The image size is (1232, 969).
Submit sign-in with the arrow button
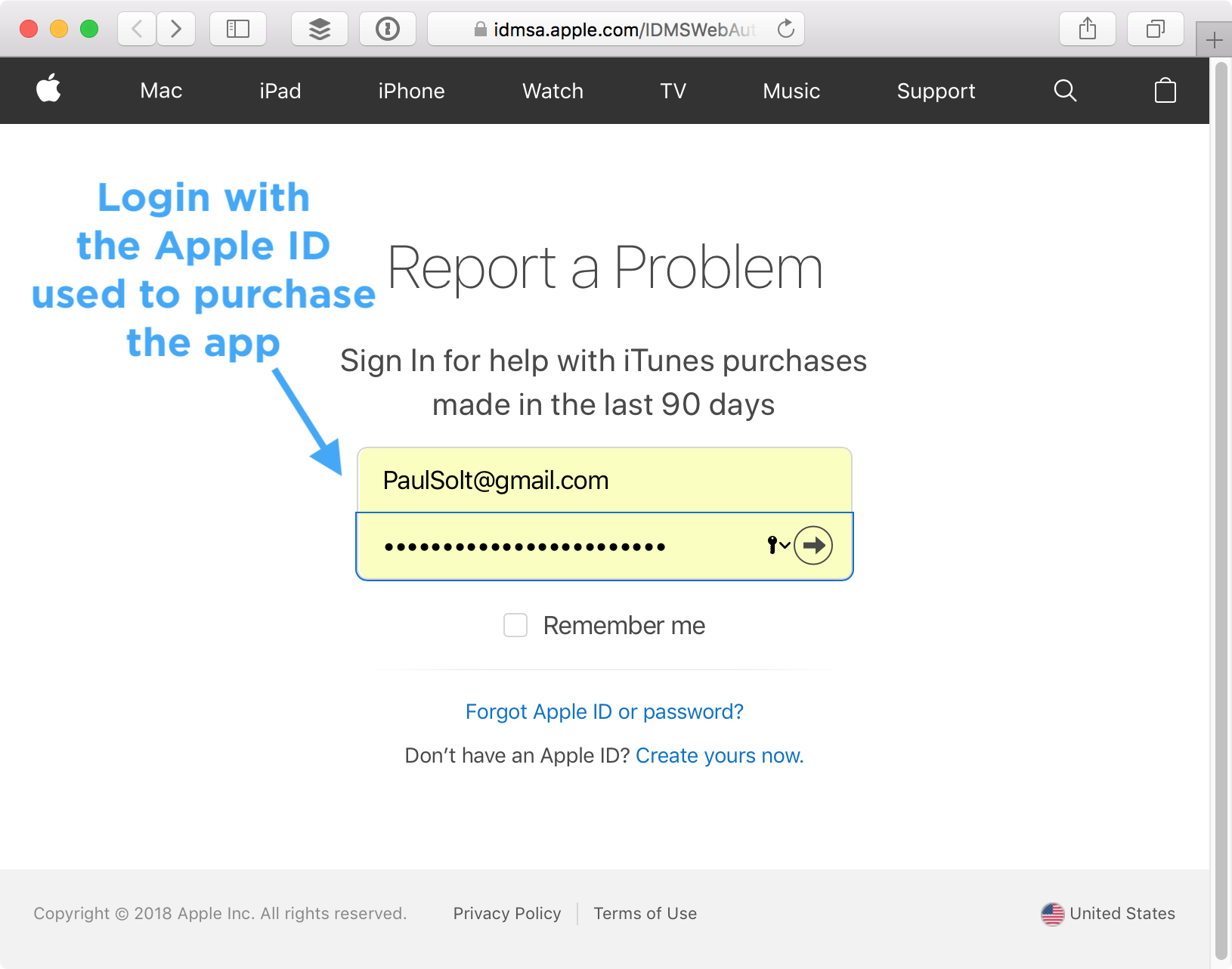coord(814,545)
